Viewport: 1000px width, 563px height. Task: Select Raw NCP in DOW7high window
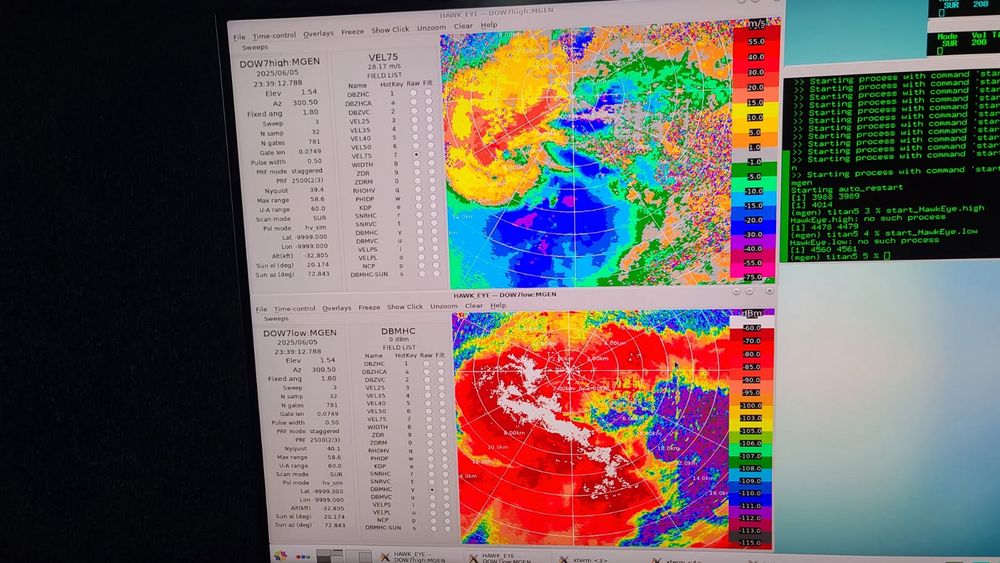pos(421,265)
